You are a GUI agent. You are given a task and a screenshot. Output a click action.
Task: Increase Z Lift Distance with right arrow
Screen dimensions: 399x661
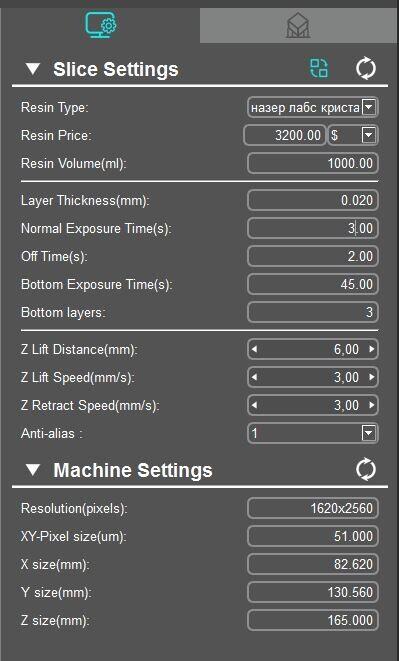[x=372, y=349]
